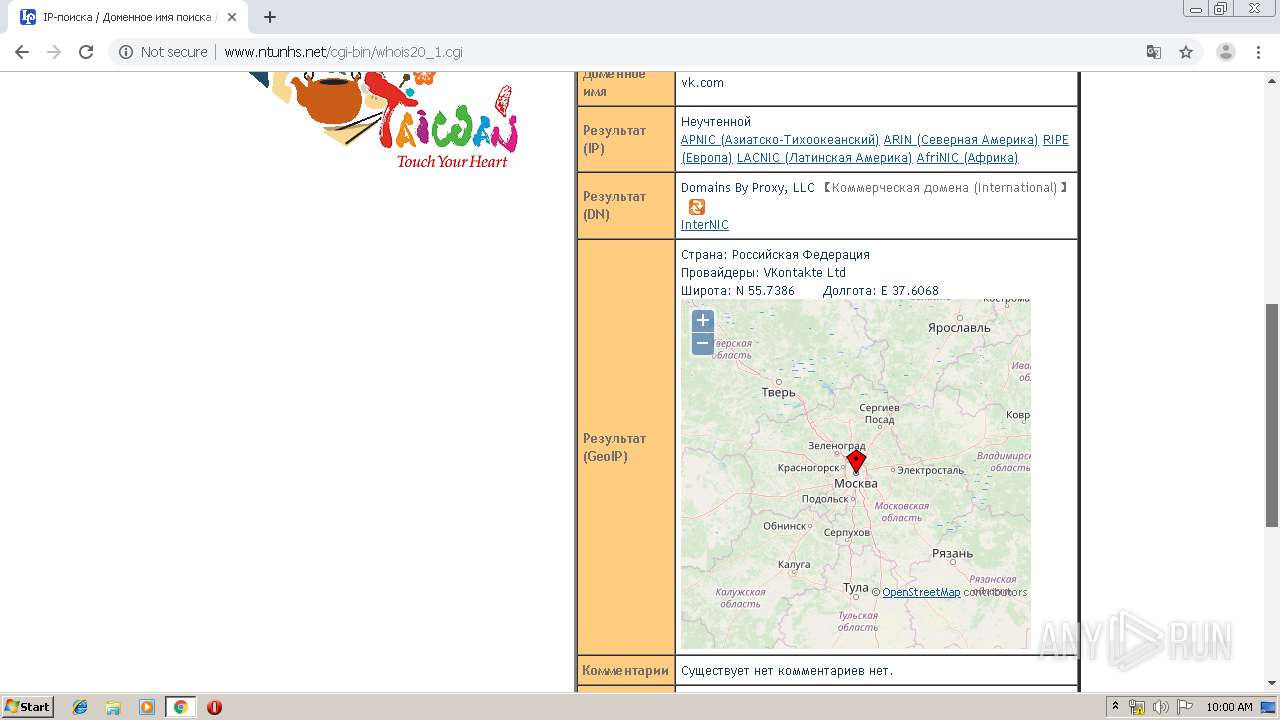
Task: Open the OpenStreetMap attribution link
Action: coord(921,592)
